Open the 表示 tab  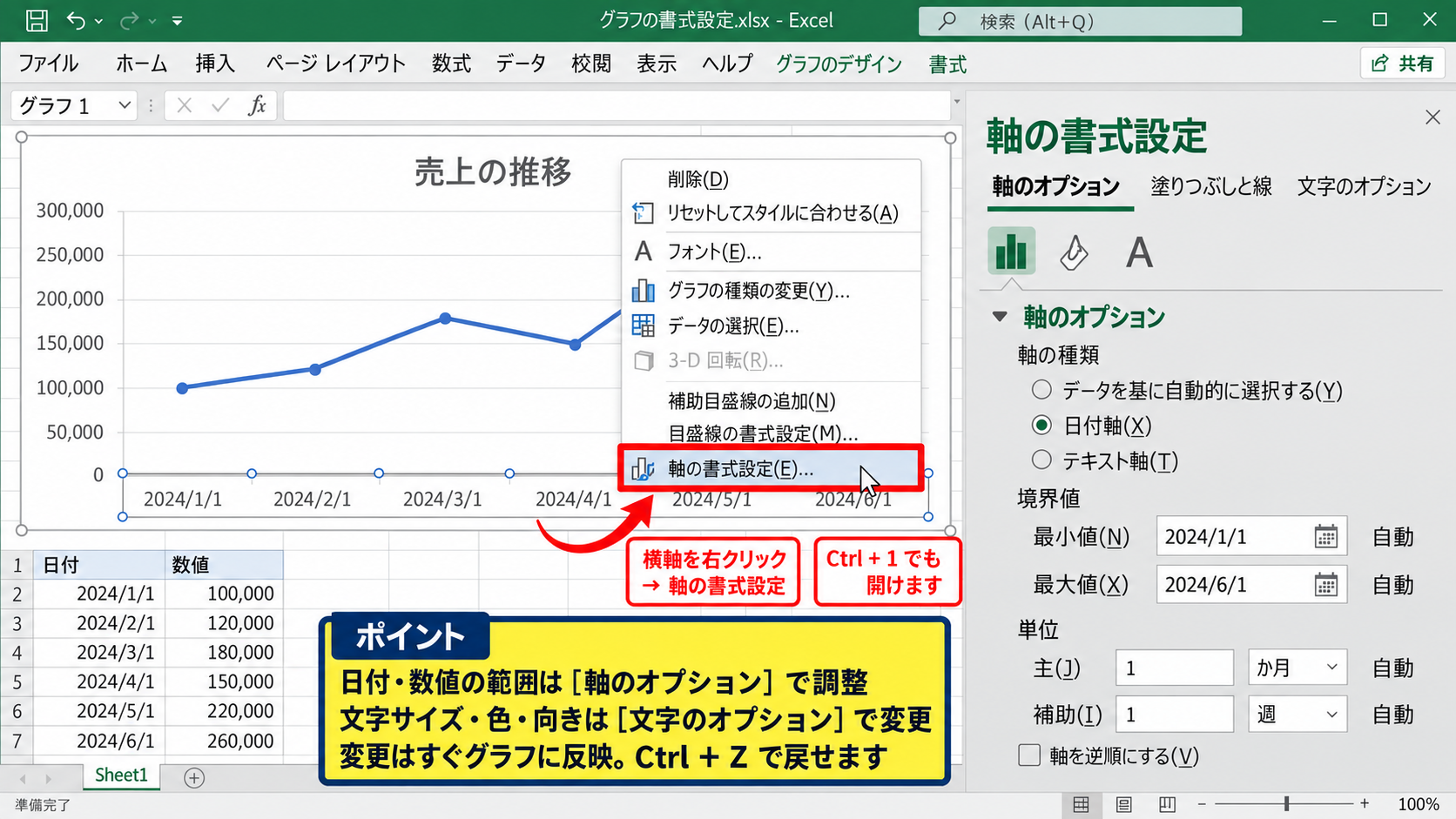657,64
